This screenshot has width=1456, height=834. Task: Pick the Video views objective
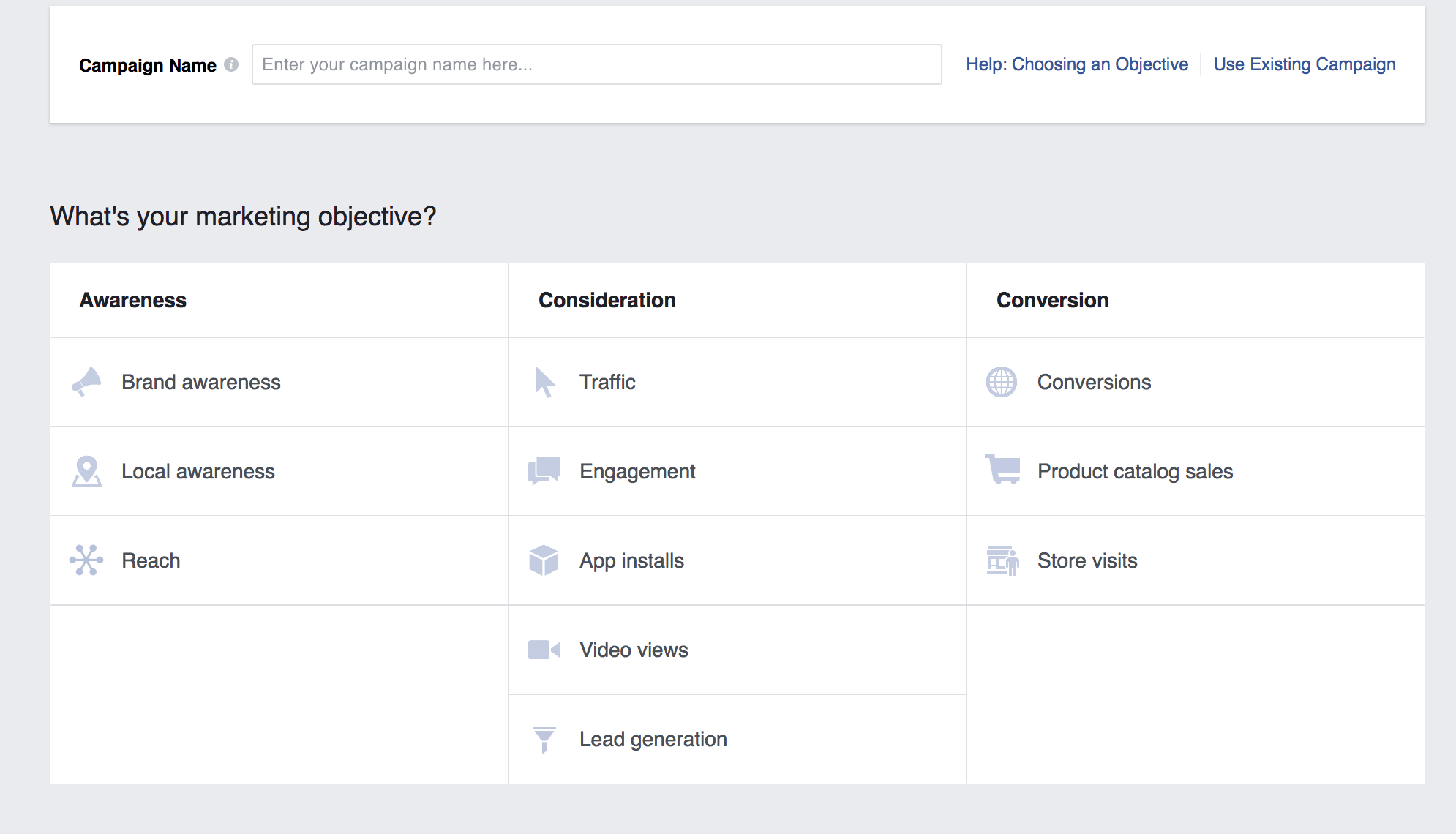(x=738, y=650)
